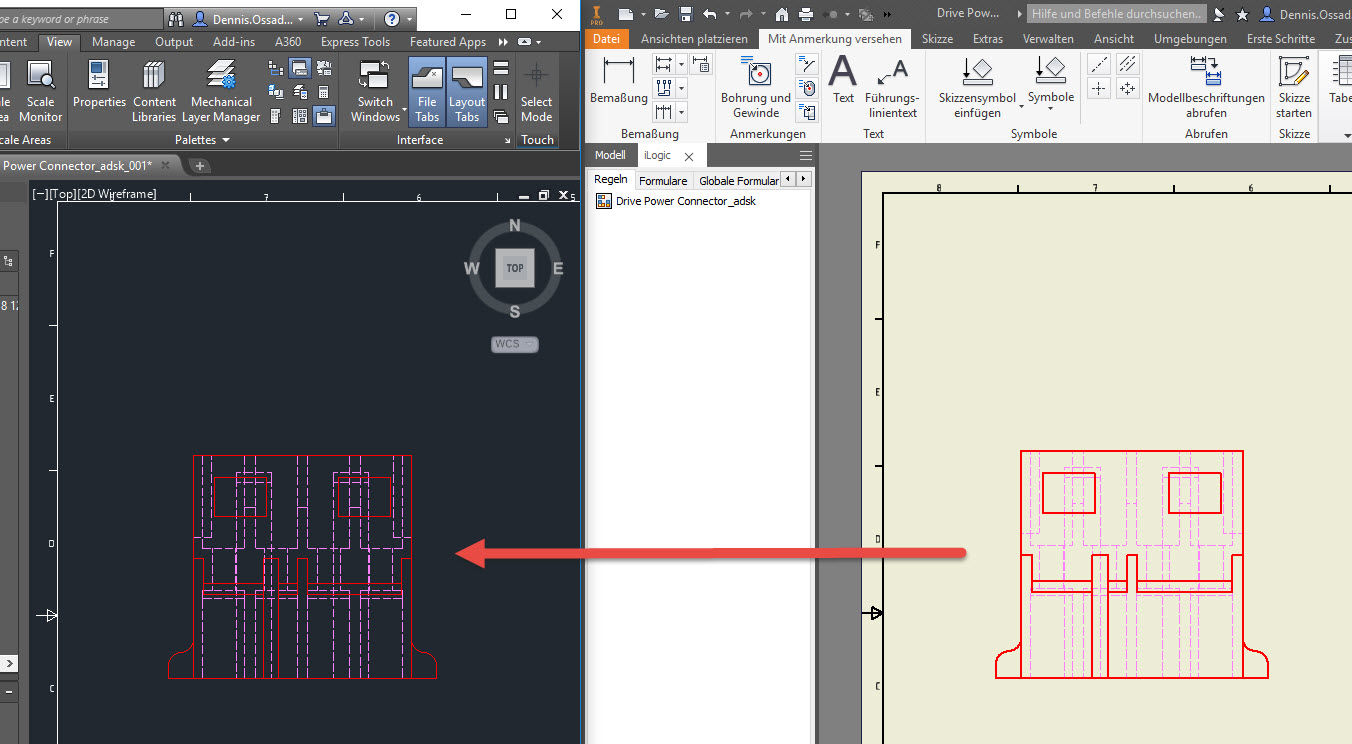Image resolution: width=1352 pixels, height=744 pixels.
Task: Switch to the Skizze ribbon tab
Action: pyautogui.click(x=937, y=39)
